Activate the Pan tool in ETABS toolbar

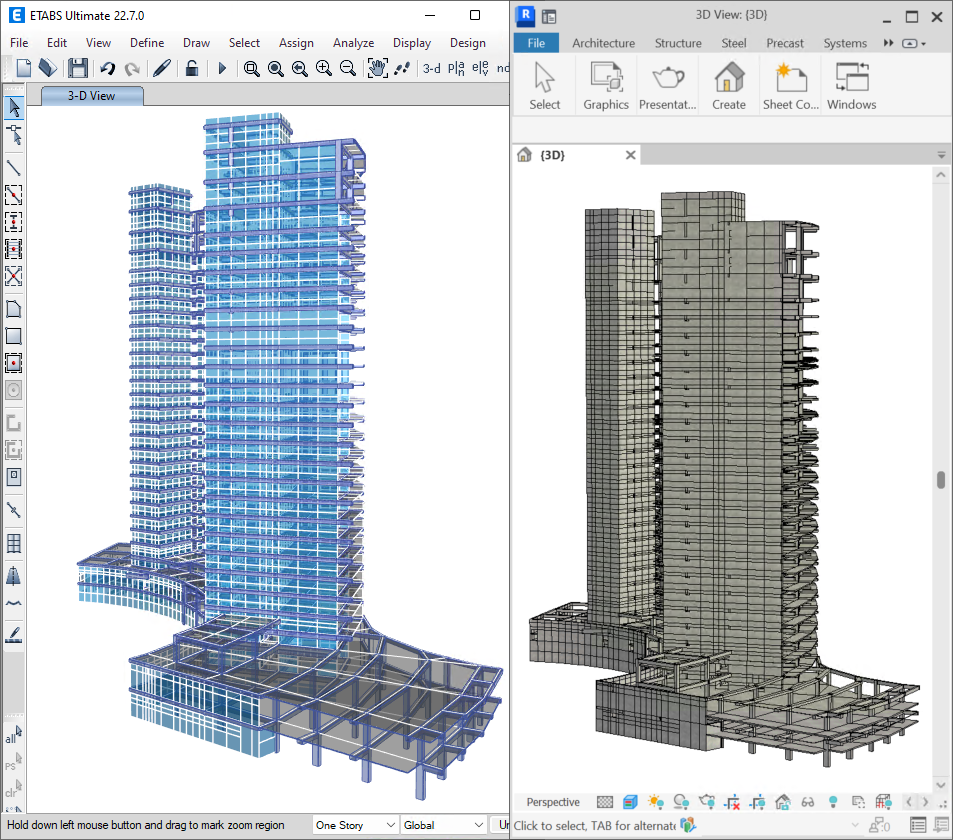(377, 68)
